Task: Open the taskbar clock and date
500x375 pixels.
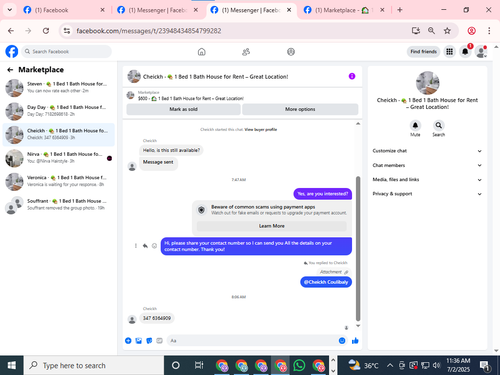Action: coord(458,365)
